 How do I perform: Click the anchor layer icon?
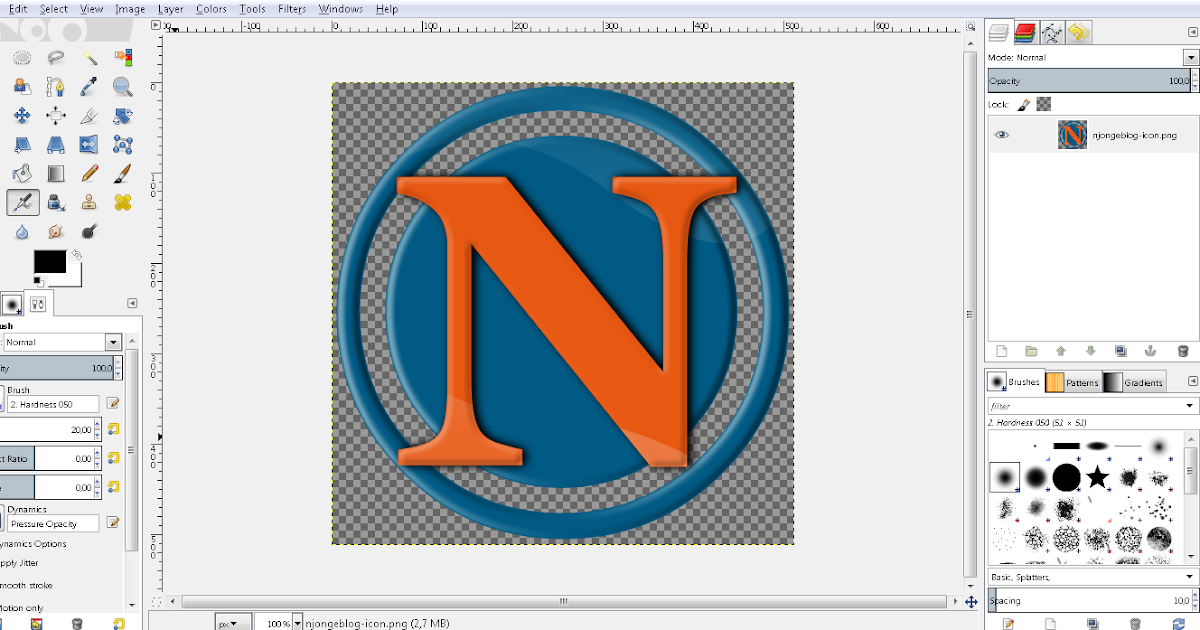click(x=1149, y=351)
